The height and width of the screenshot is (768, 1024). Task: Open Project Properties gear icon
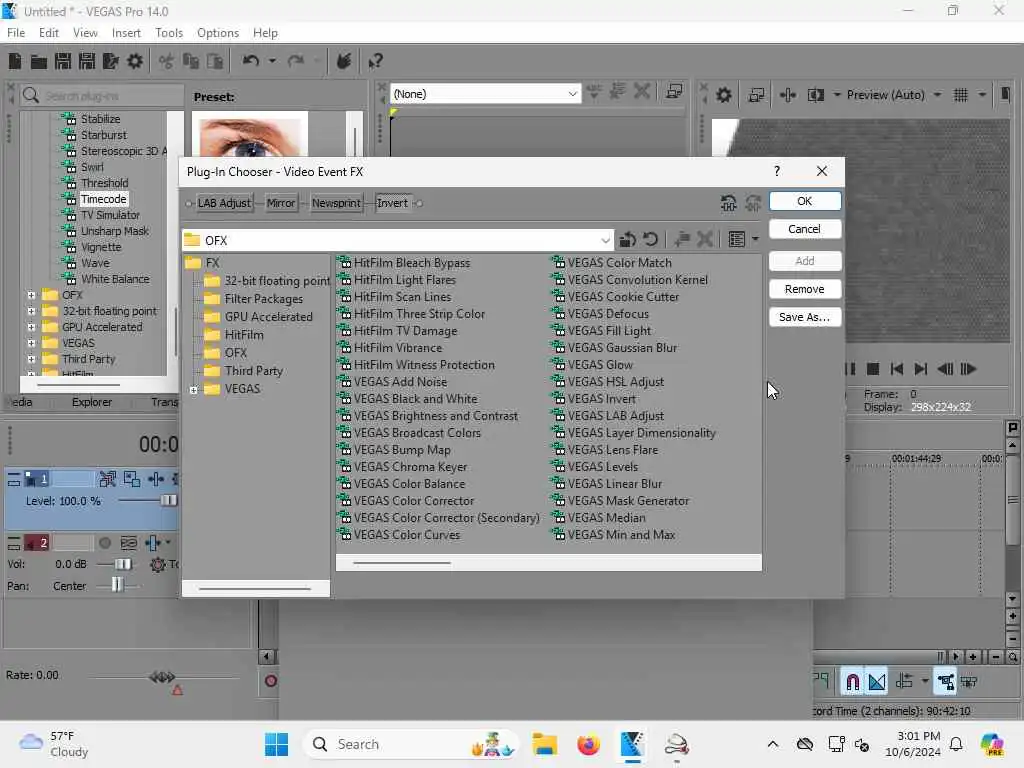click(135, 61)
